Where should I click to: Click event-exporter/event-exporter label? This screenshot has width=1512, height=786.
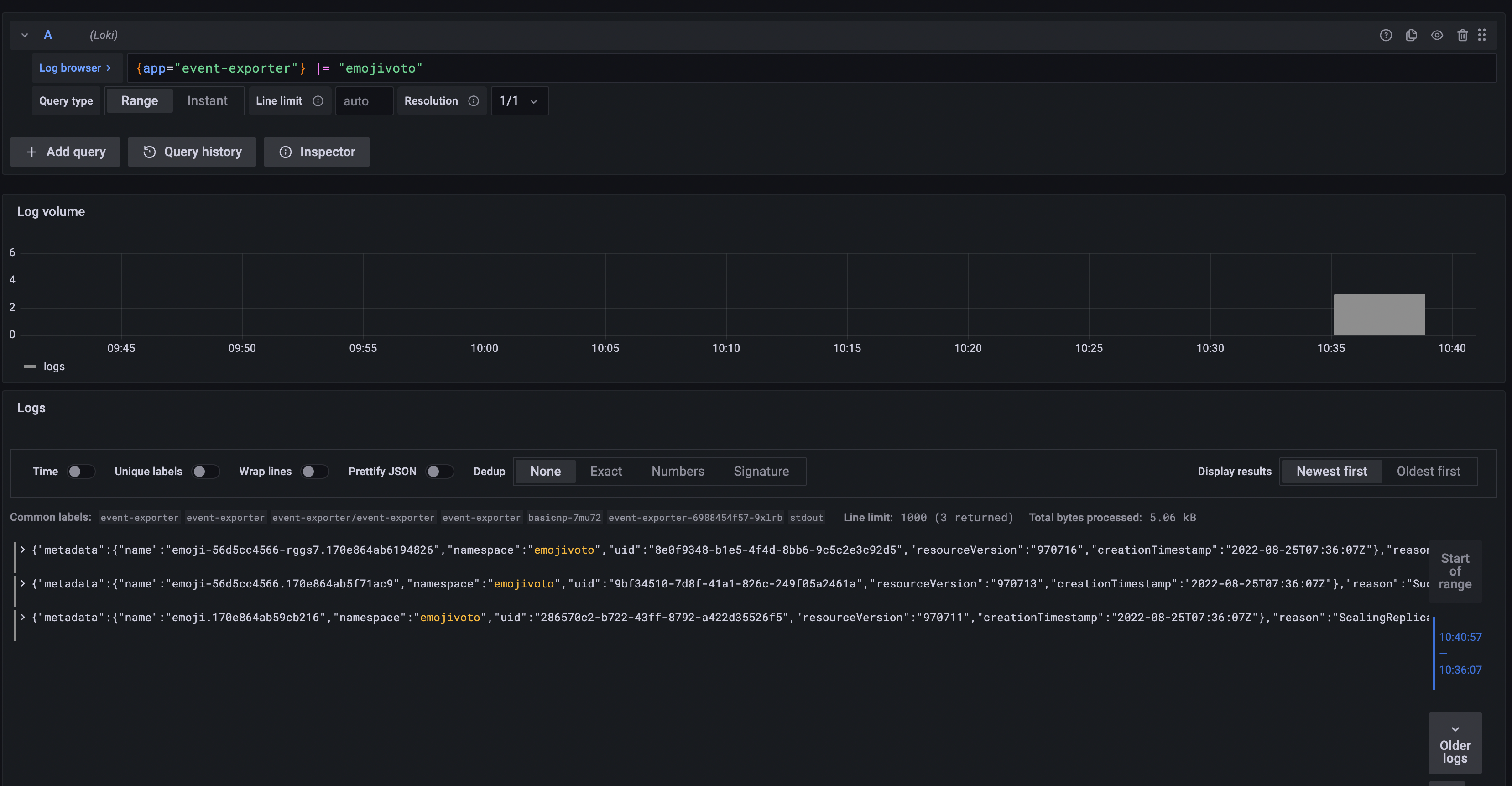[353, 518]
